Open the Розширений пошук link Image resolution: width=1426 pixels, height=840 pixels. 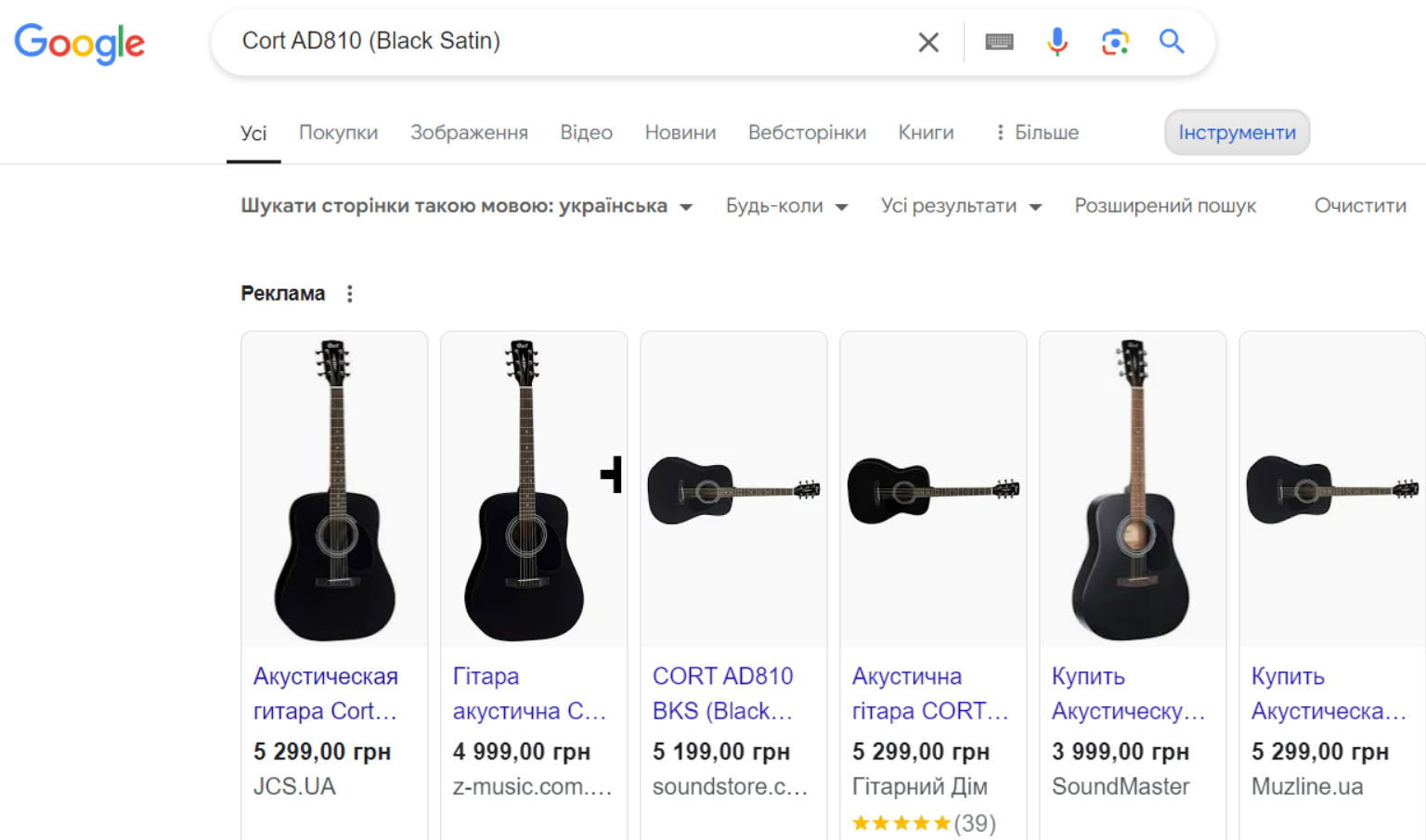pyautogui.click(x=1164, y=206)
